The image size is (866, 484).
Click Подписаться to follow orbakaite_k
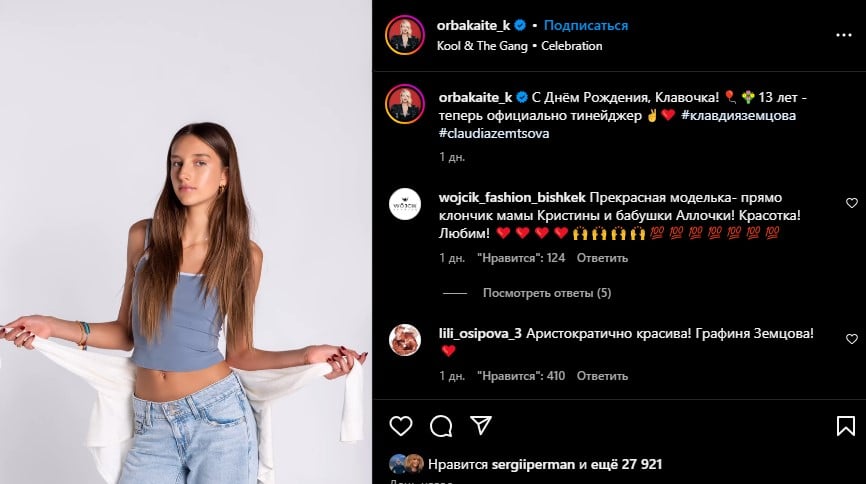(586, 25)
